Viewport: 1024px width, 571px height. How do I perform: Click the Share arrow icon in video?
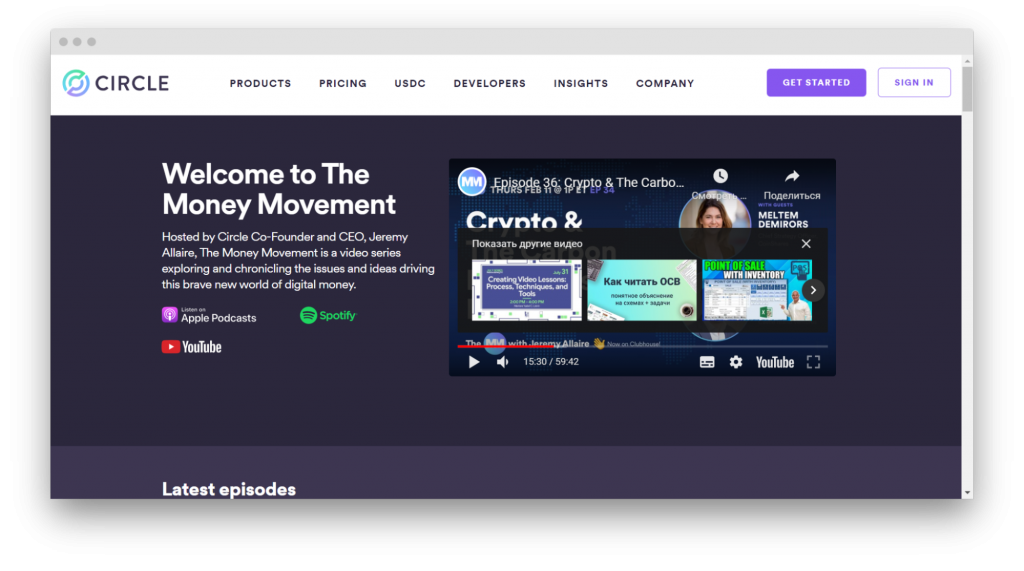792,176
